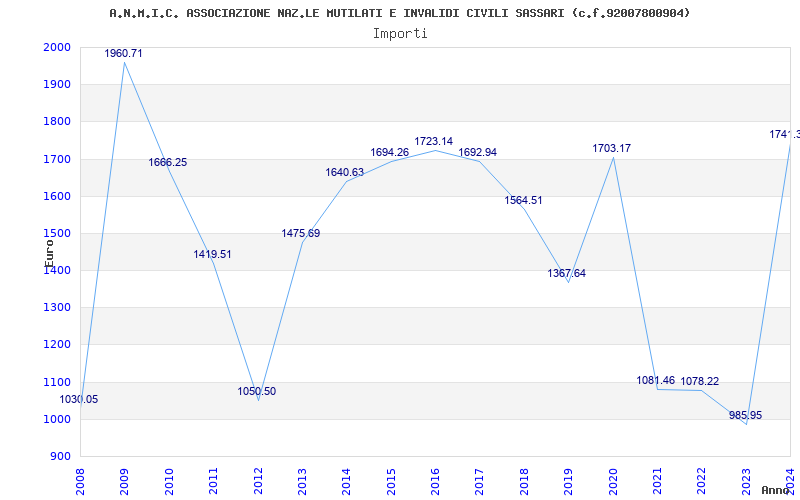Click the 1050.50 data label at 2012

tap(257, 391)
